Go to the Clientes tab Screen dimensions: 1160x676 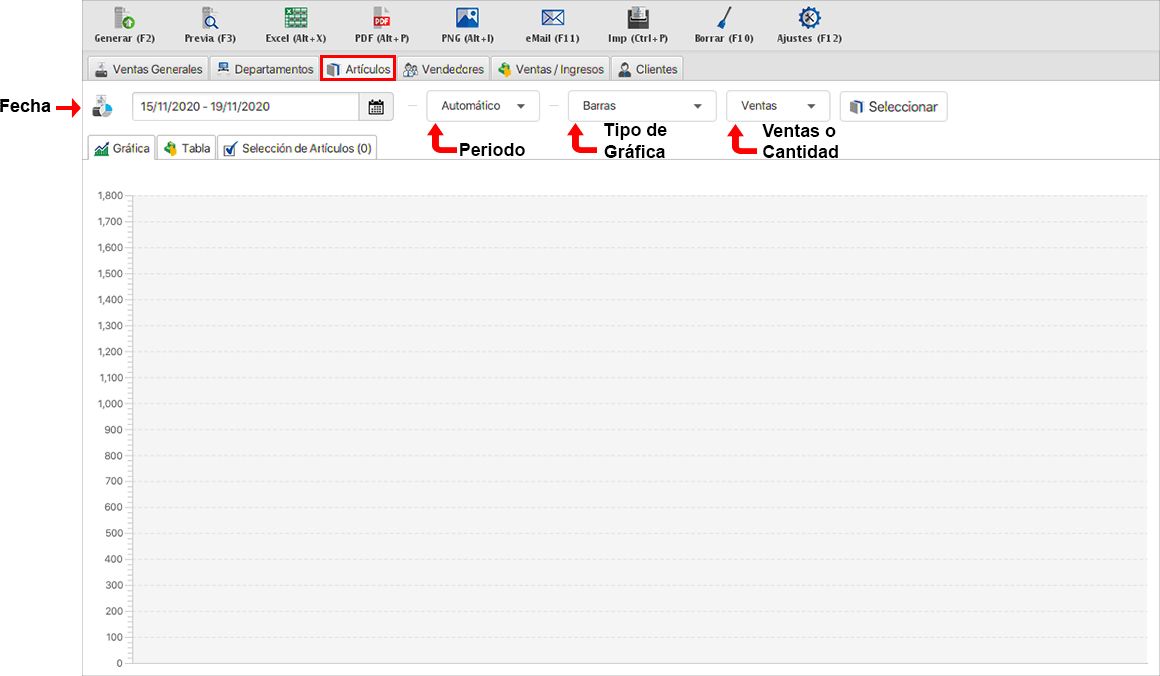pos(647,69)
